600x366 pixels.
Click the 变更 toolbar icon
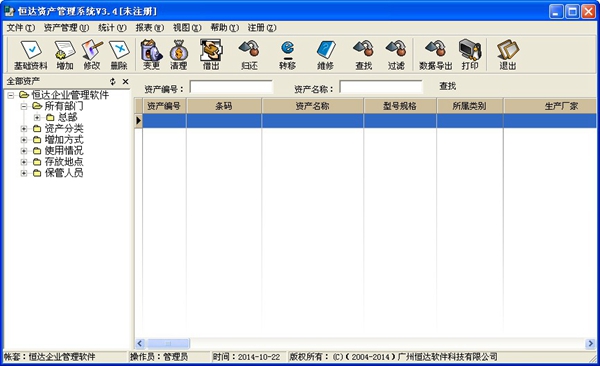tap(152, 55)
